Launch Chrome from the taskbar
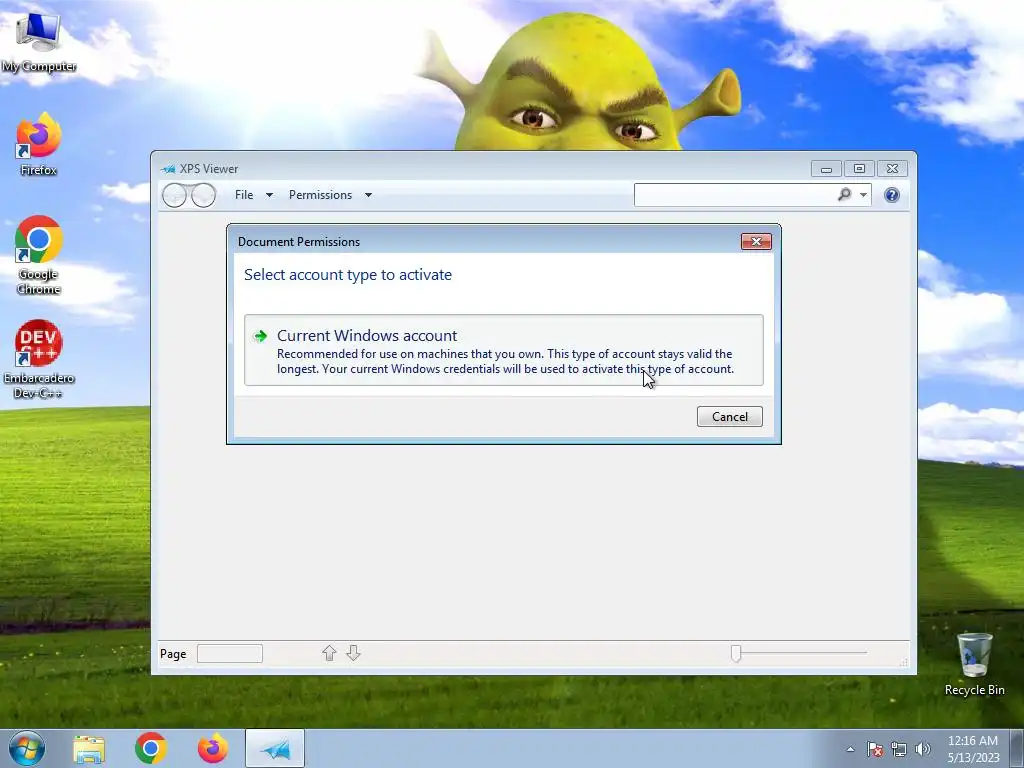1024x768 pixels. (x=151, y=748)
